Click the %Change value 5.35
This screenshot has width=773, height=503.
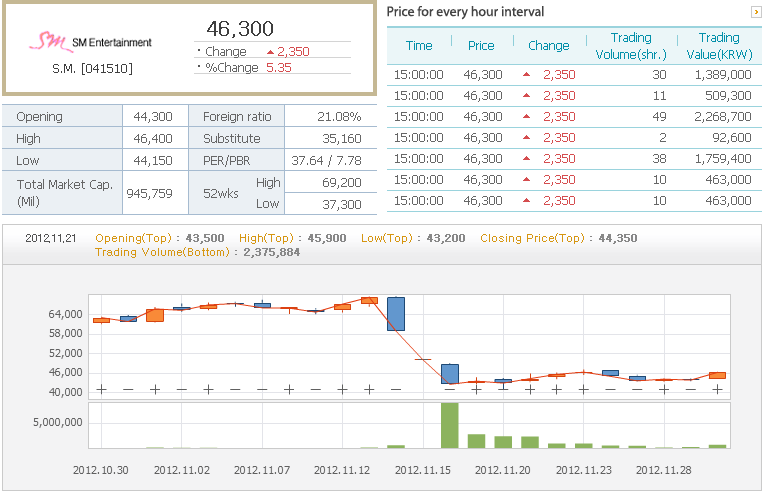click(279, 68)
